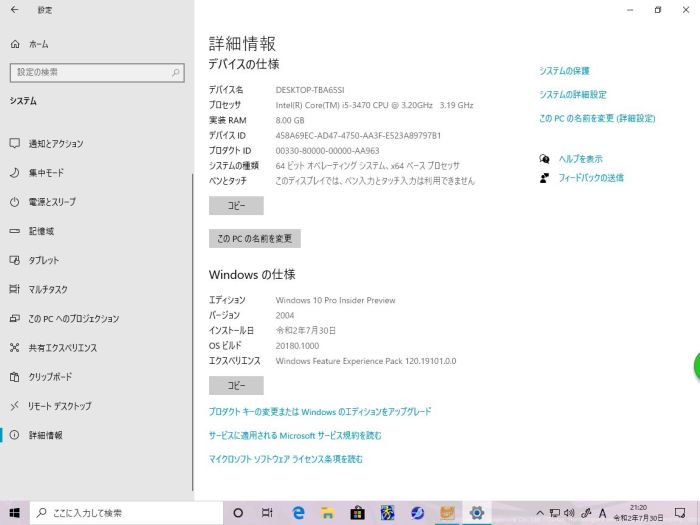This screenshot has height=525, width=700.
Task: Select タブレット in sidebar
Action: [43, 260]
